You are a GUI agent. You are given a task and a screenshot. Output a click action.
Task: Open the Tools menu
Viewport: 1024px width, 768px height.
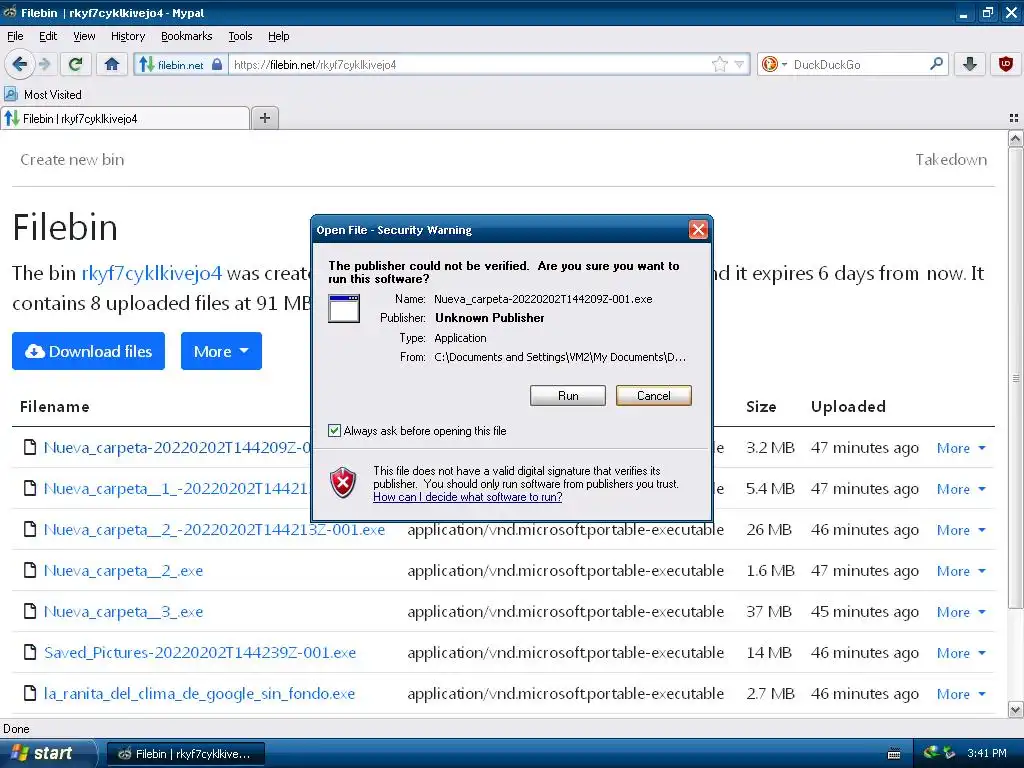[x=240, y=36]
